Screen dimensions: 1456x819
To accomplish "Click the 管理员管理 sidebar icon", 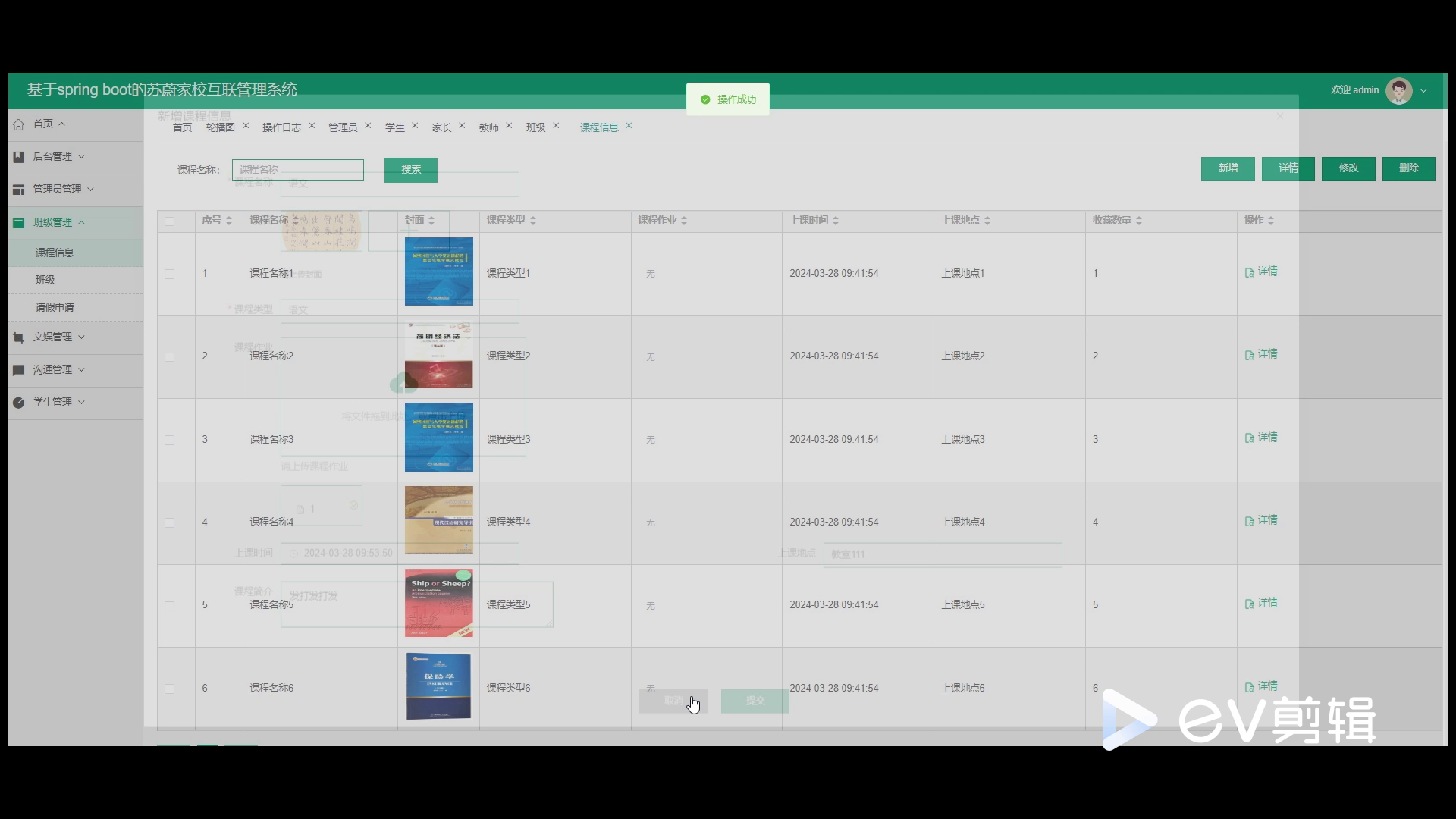I will (19, 189).
